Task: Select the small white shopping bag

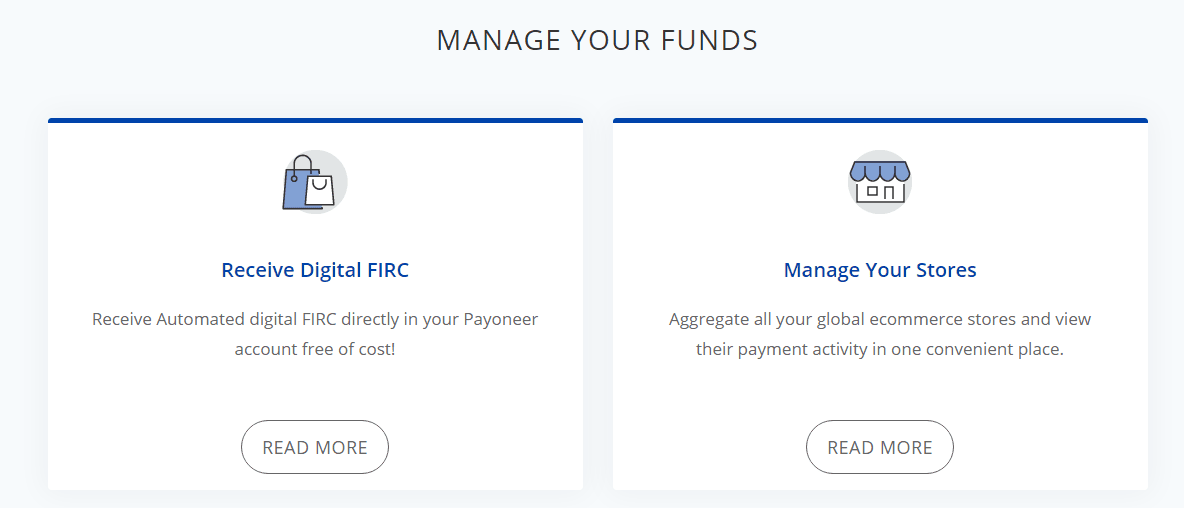Action: point(319,189)
